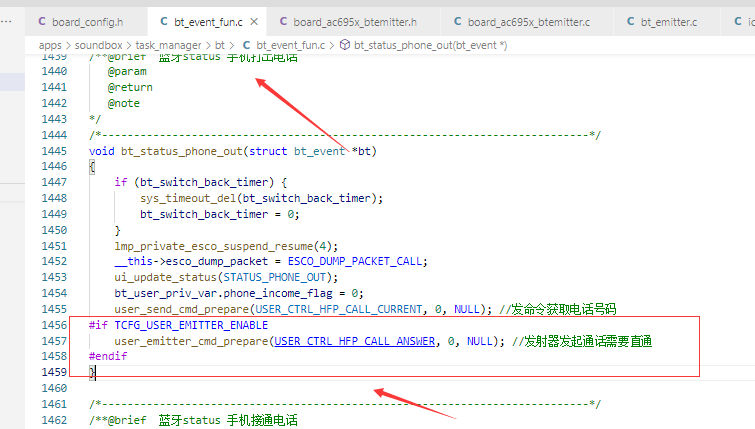Click on 'USER_CTRL_HFP_CALL_CURRENT' constant
Screen dimensions: 755x429
(338, 309)
